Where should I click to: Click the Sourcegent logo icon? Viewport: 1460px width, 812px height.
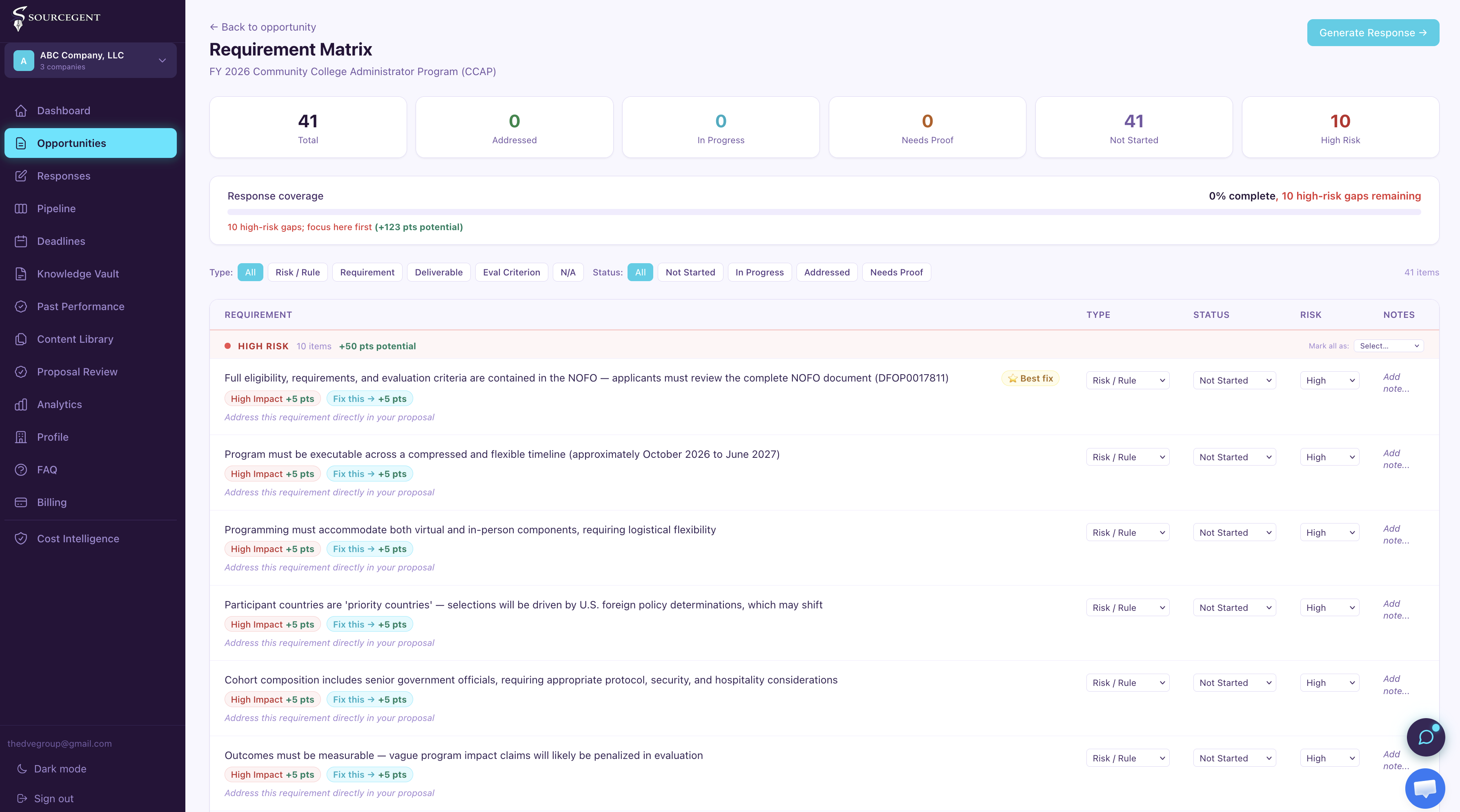19,18
